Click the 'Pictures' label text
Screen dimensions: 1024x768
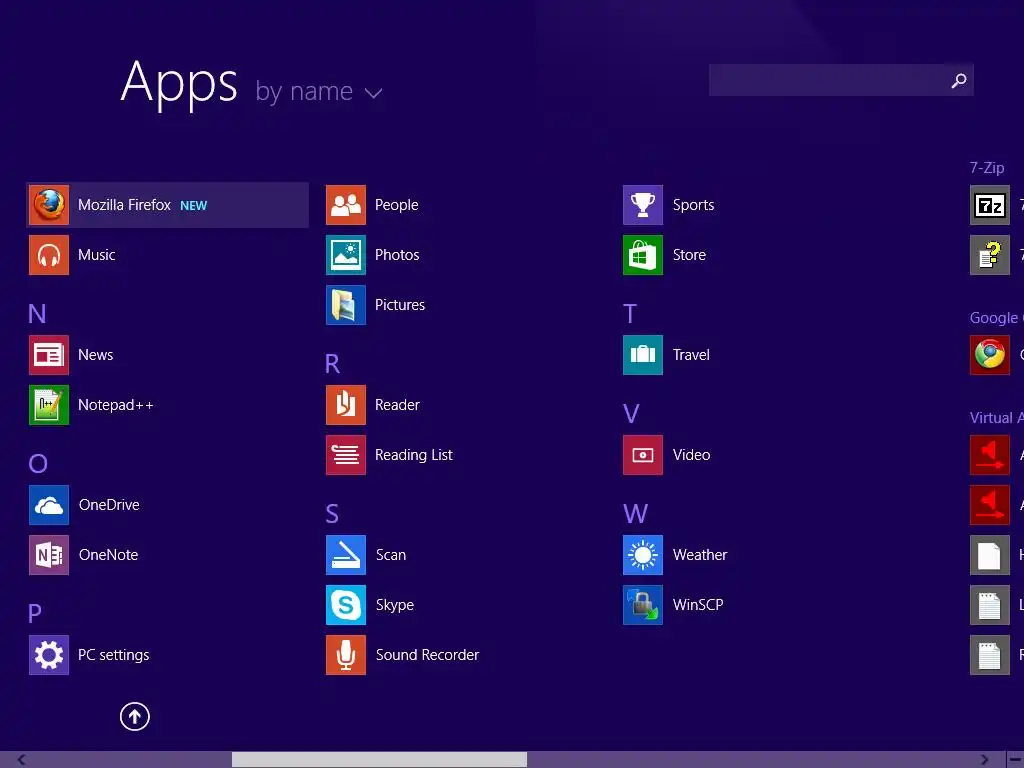pos(400,305)
